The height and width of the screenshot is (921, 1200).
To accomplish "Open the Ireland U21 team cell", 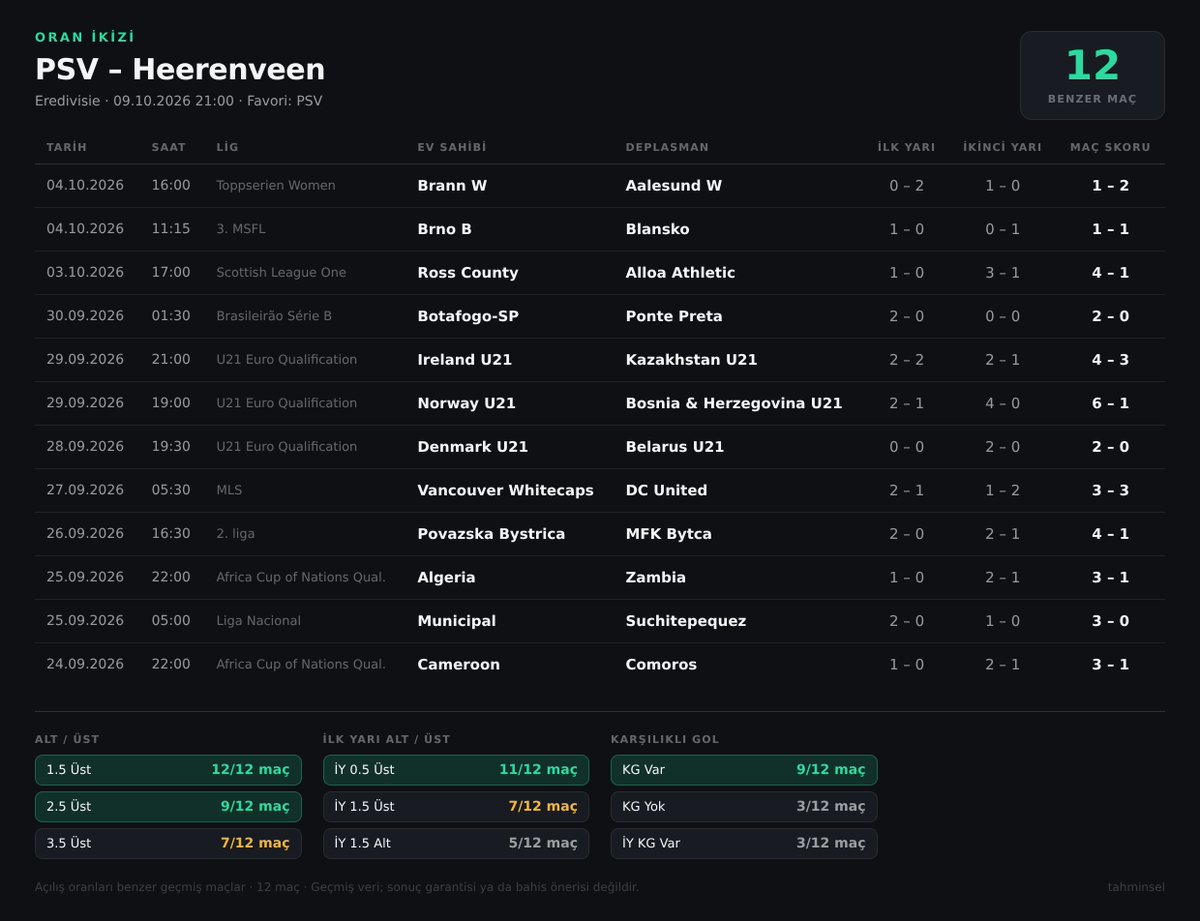I will coord(465,360).
